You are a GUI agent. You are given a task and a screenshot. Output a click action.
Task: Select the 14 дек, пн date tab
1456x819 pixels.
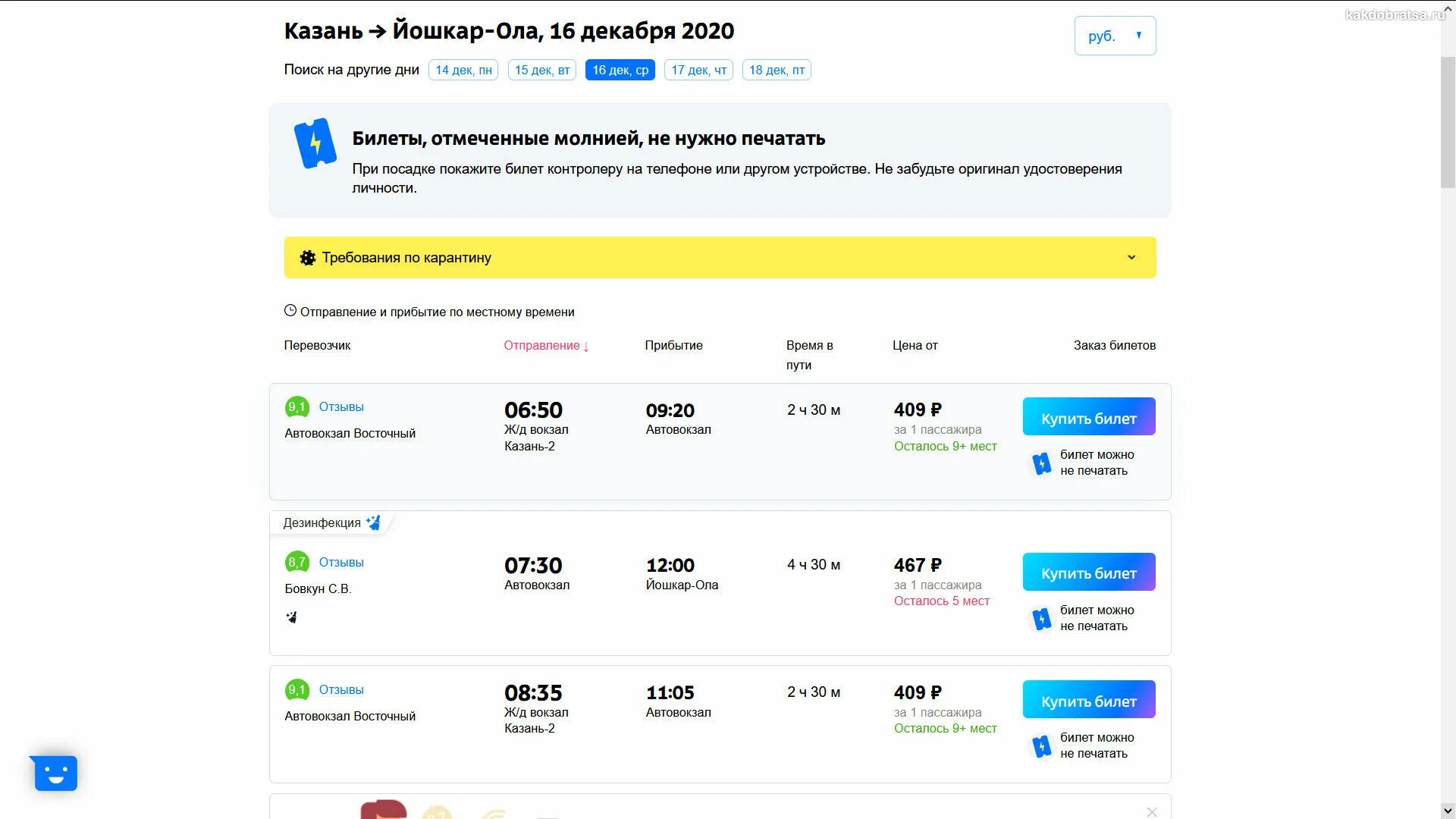point(463,70)
